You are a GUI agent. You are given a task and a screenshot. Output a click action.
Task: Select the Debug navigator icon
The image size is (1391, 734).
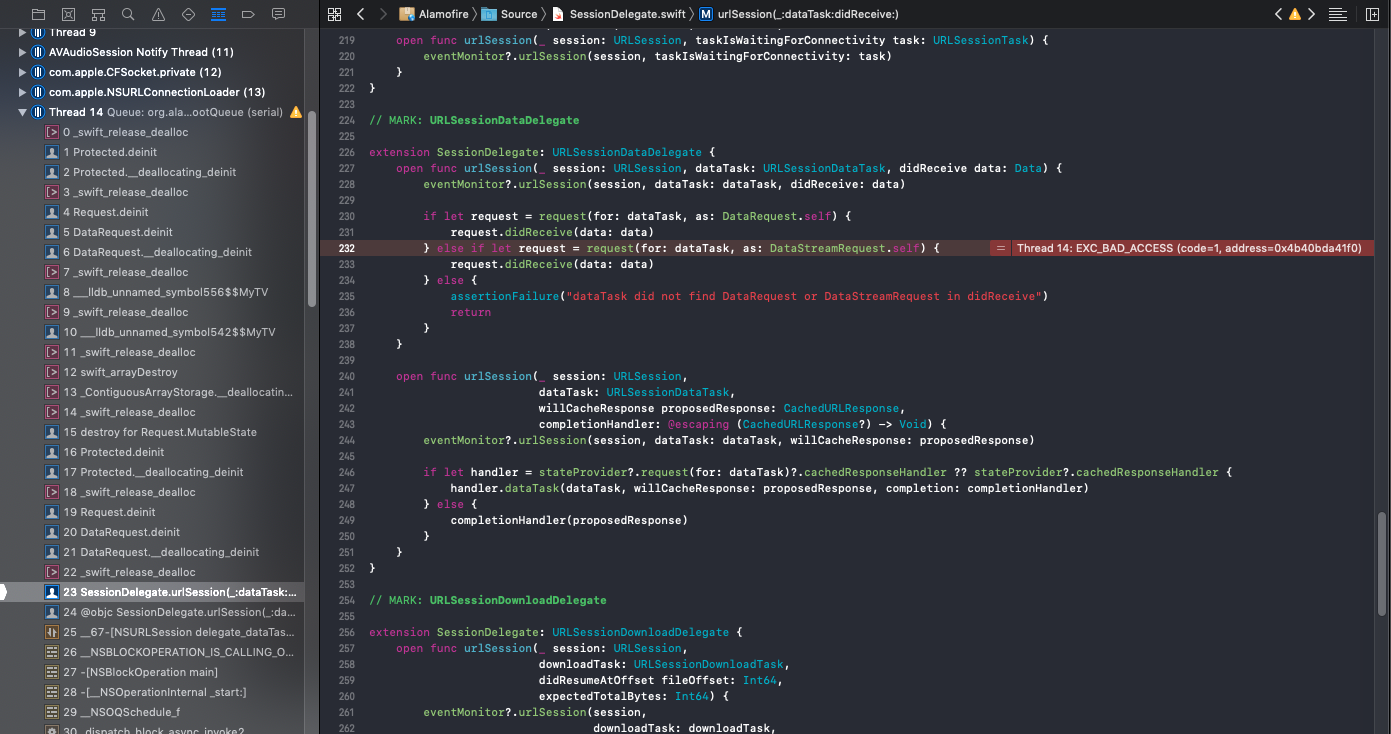pos(219,15)
